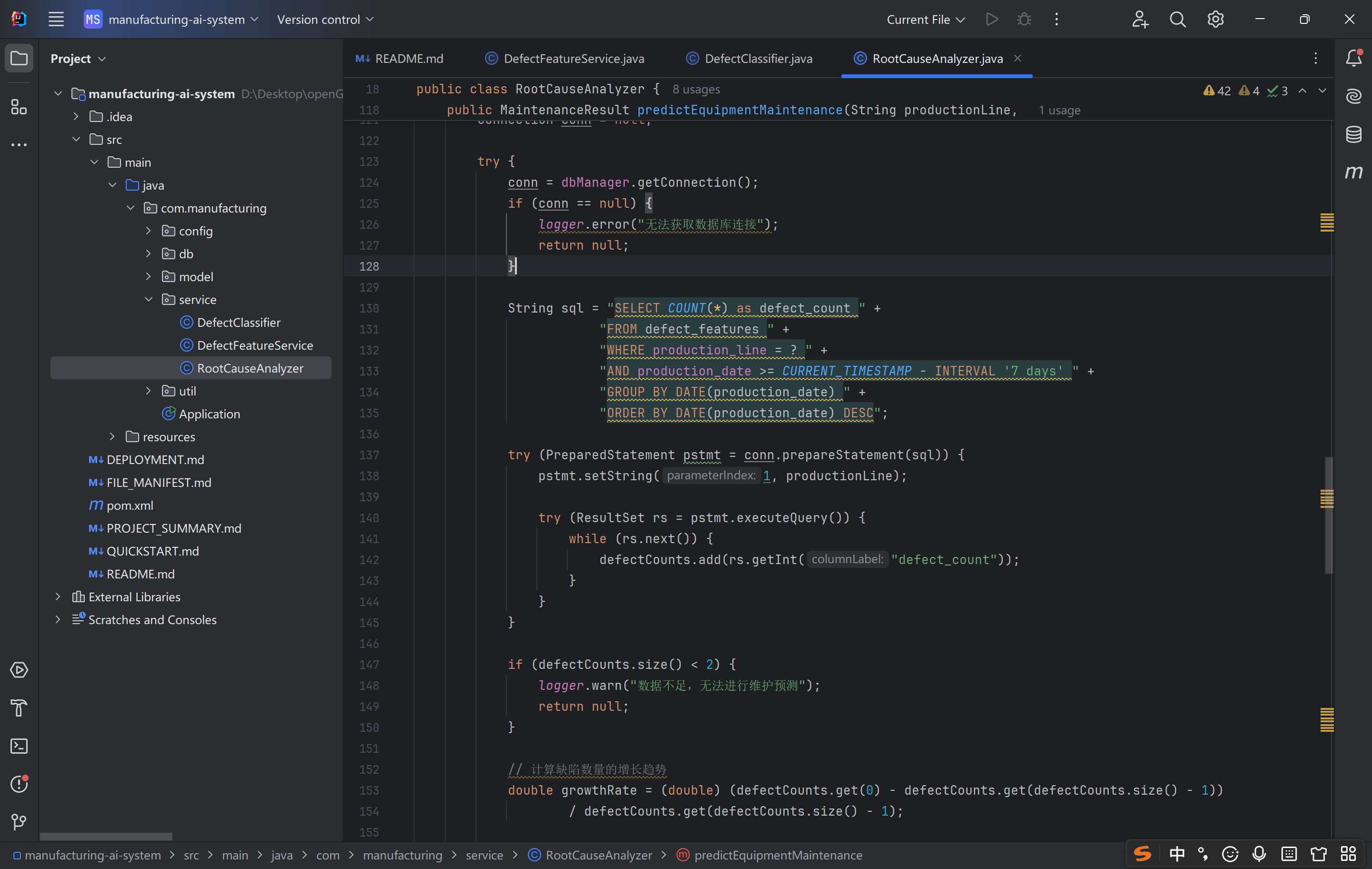This screenshot has width=1372, height=869.
Task: Open the Current File run configuration dropdown
Action: click(x=925, y=20)
